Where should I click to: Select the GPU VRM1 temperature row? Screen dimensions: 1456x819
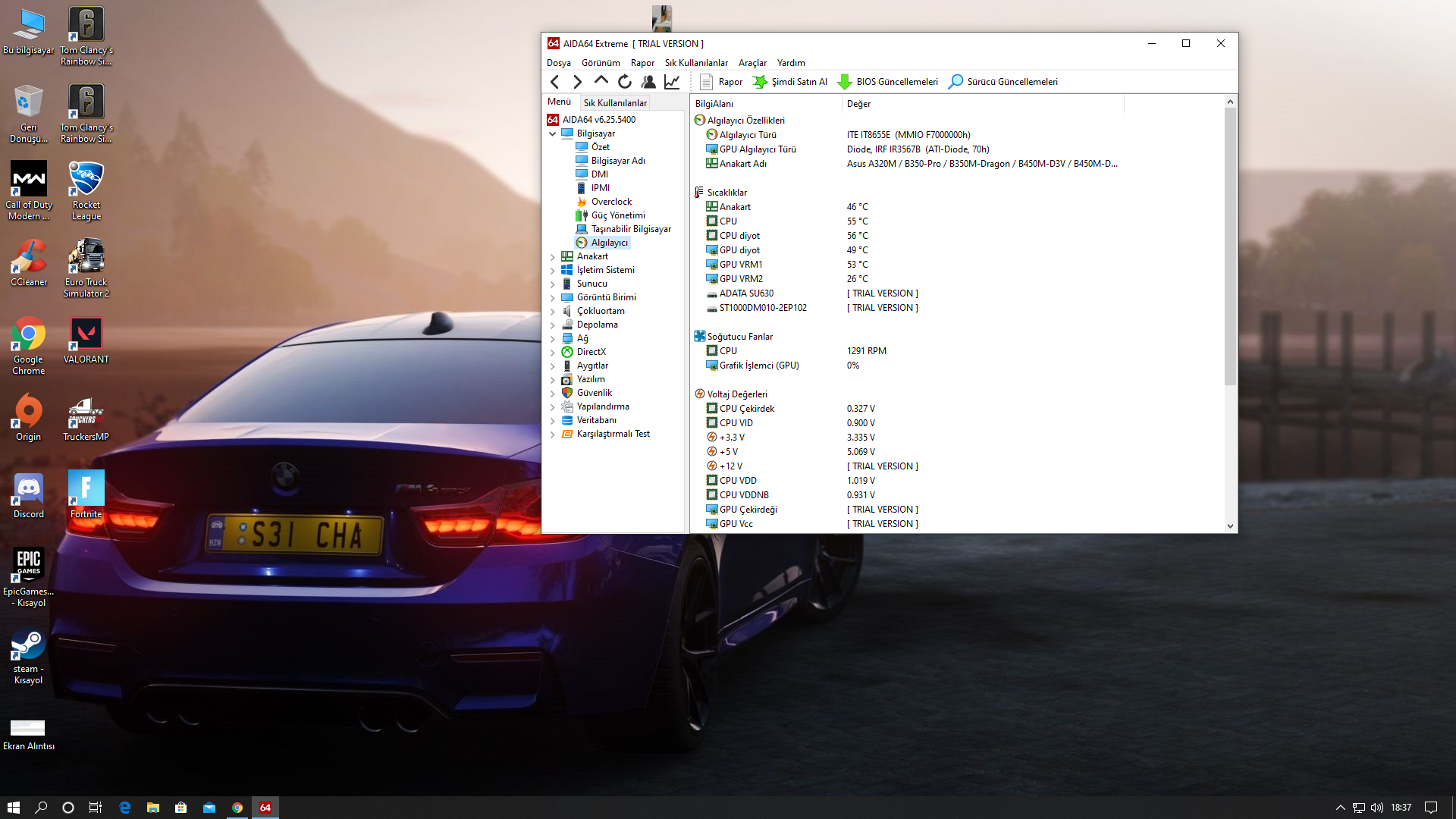click(955, 265)
